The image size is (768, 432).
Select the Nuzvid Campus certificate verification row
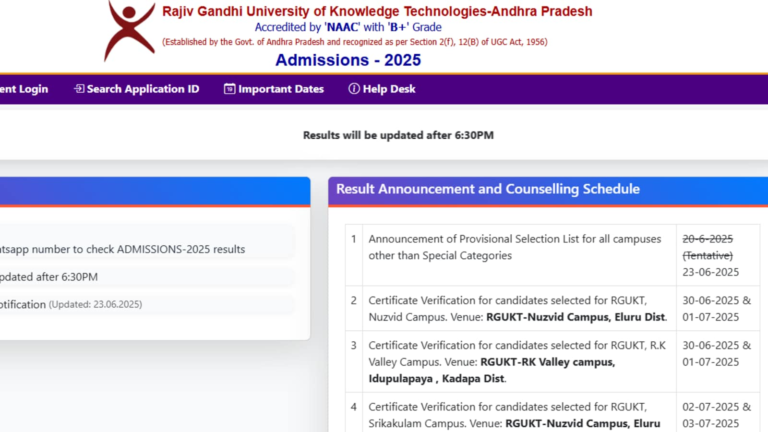(x=516, y=308)
